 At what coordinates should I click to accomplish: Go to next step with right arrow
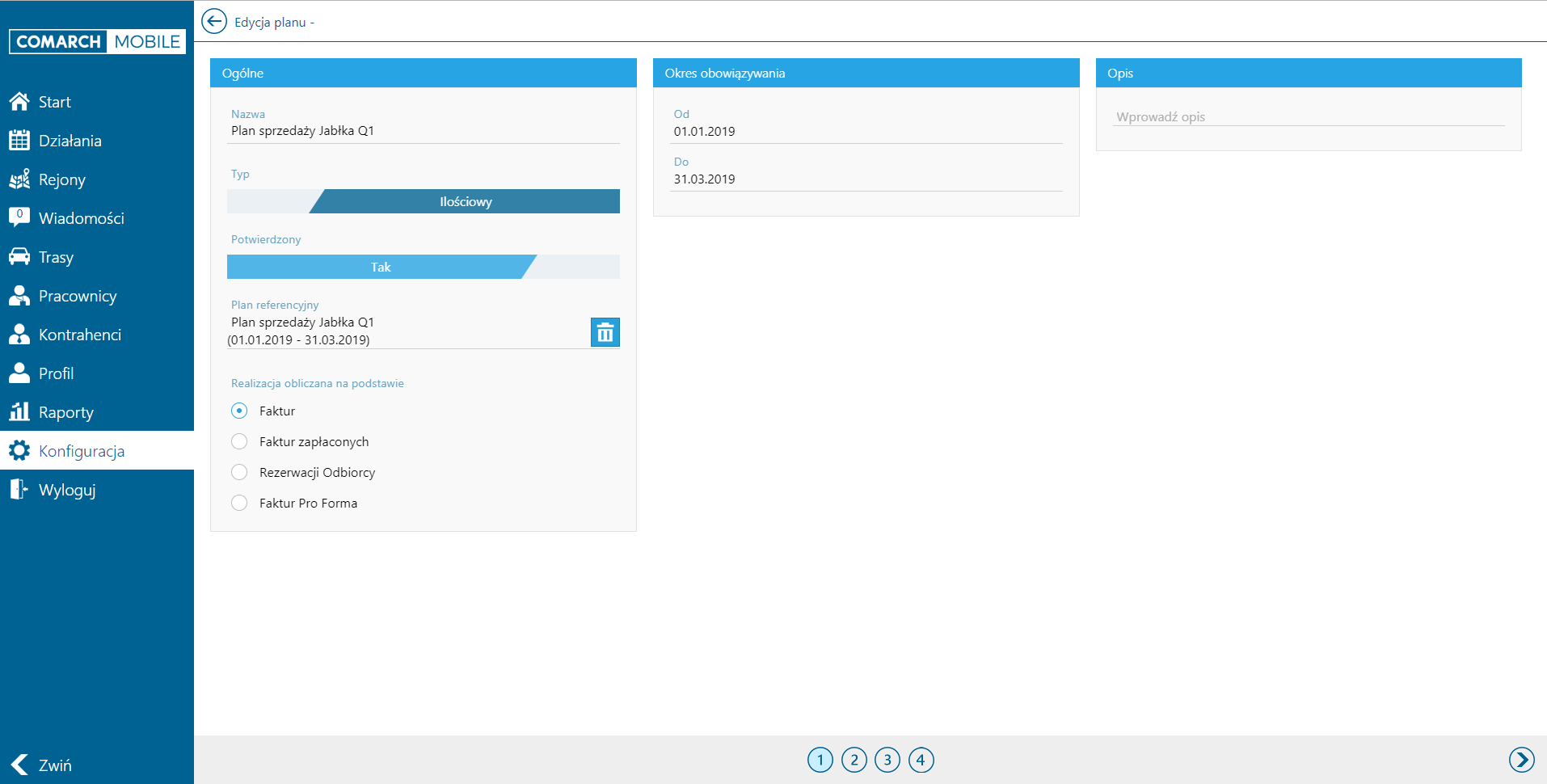pyautogui.click(x=1522, y=760)
